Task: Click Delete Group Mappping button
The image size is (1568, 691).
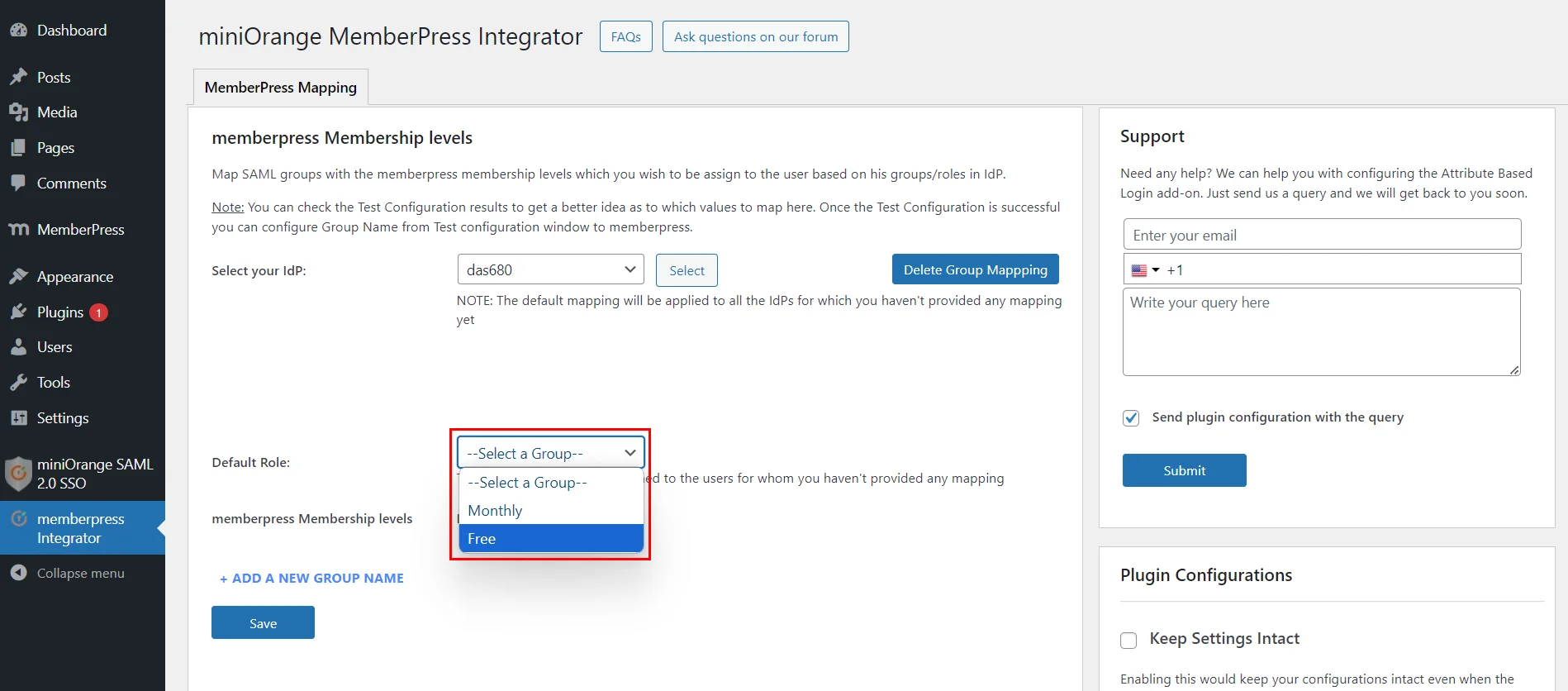Action: (x=976, y=269)
